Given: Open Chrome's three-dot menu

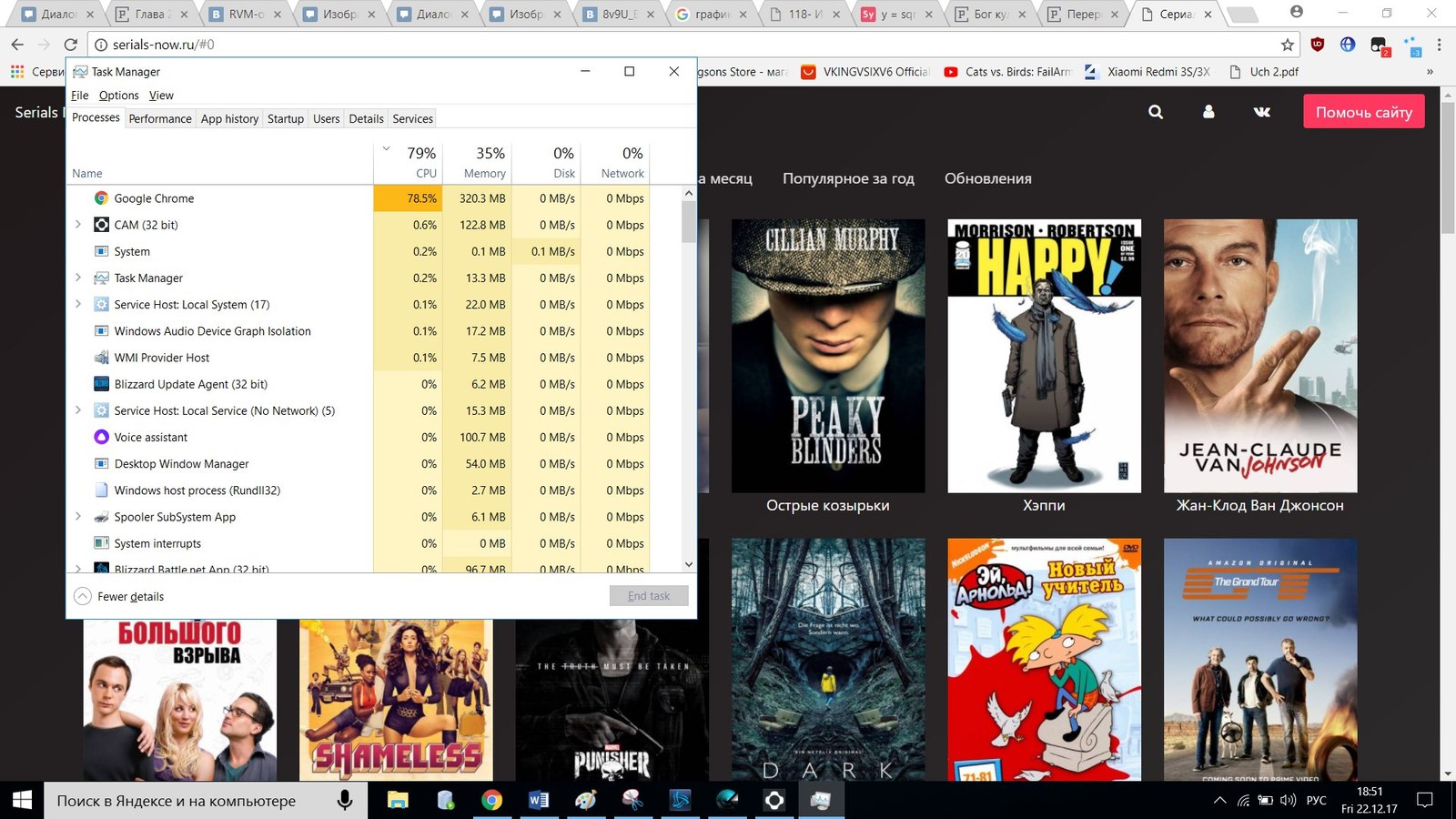Looking at the screenshot, I should click(1439, 45).
